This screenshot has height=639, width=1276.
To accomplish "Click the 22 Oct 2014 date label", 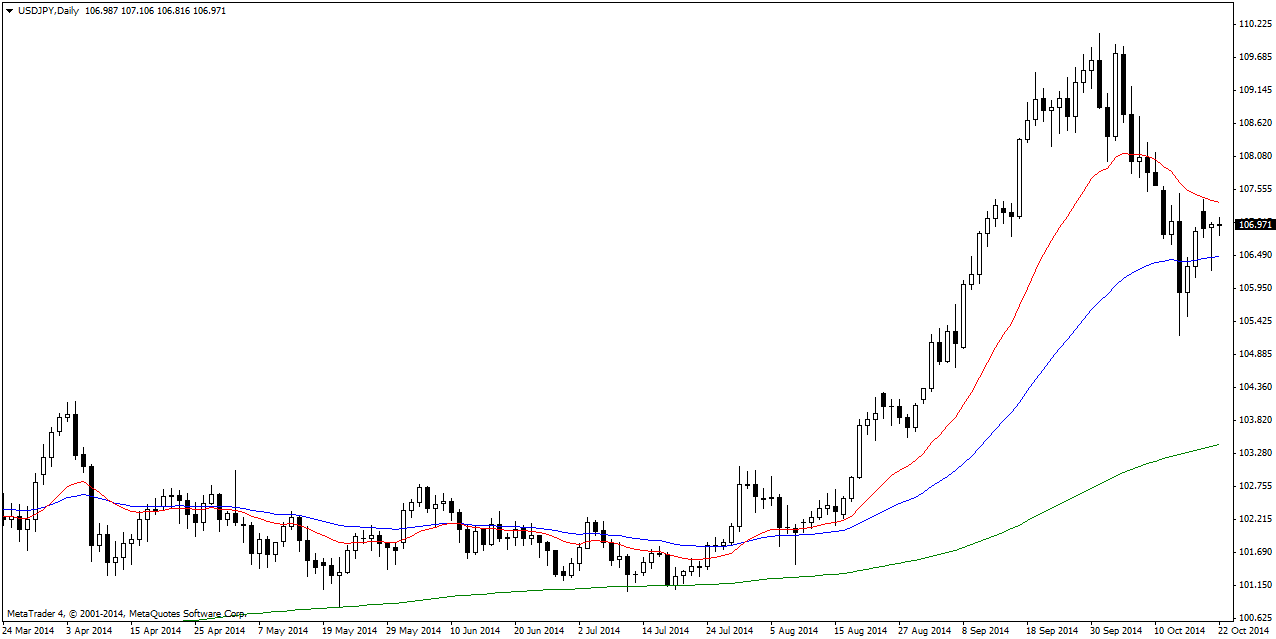I will point(1243,631).
